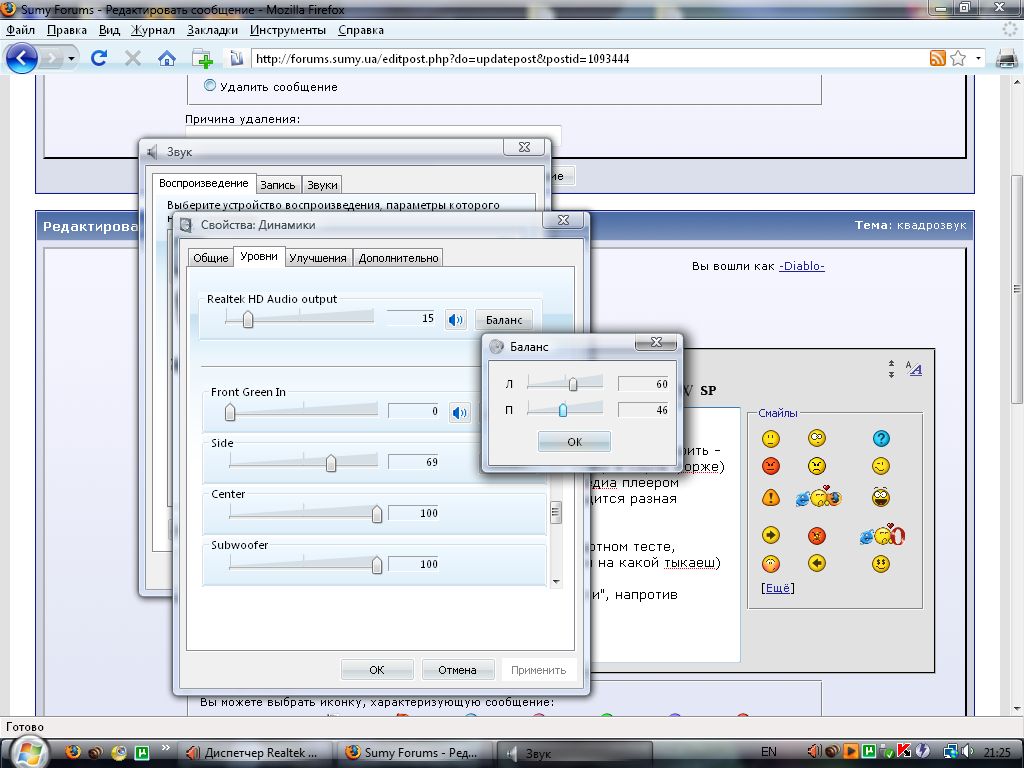Mute the Realtek HD Audio output speaker

point(456,320)
